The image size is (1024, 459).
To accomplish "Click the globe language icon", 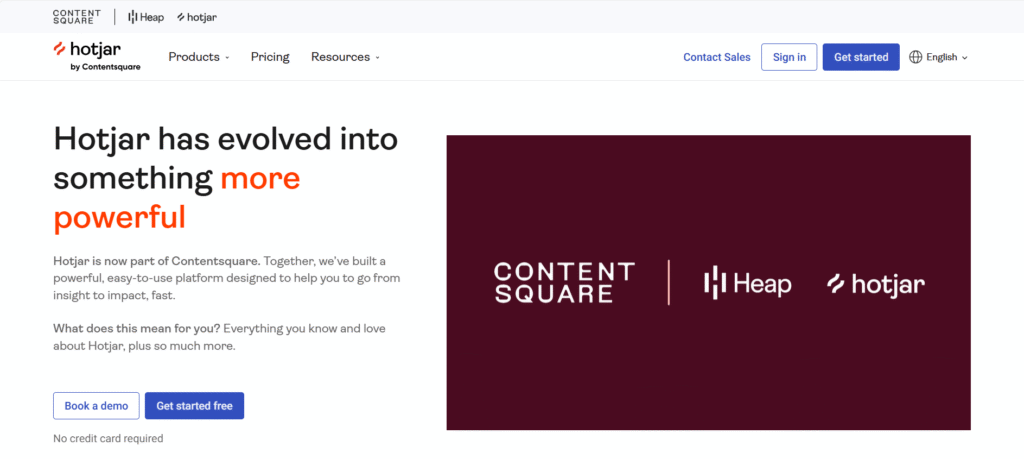I will pos(915,57).
